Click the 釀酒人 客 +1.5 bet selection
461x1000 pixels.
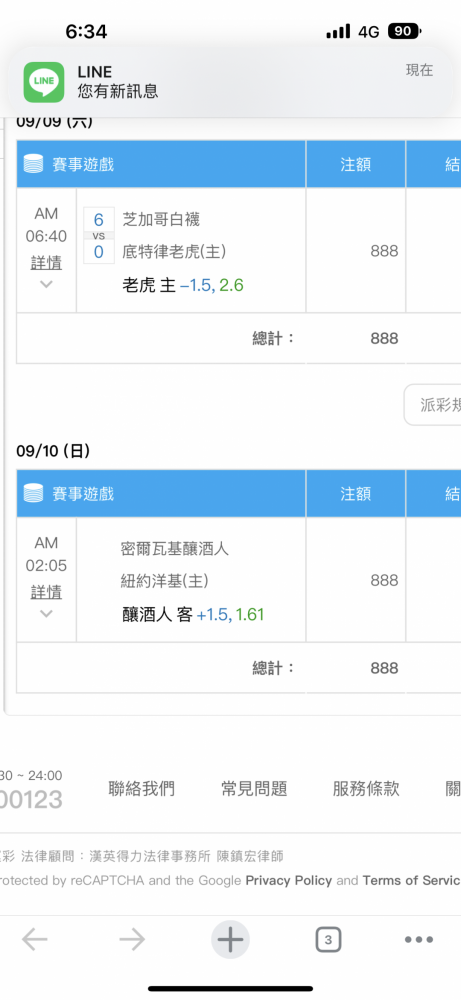[x=193, y=615]
